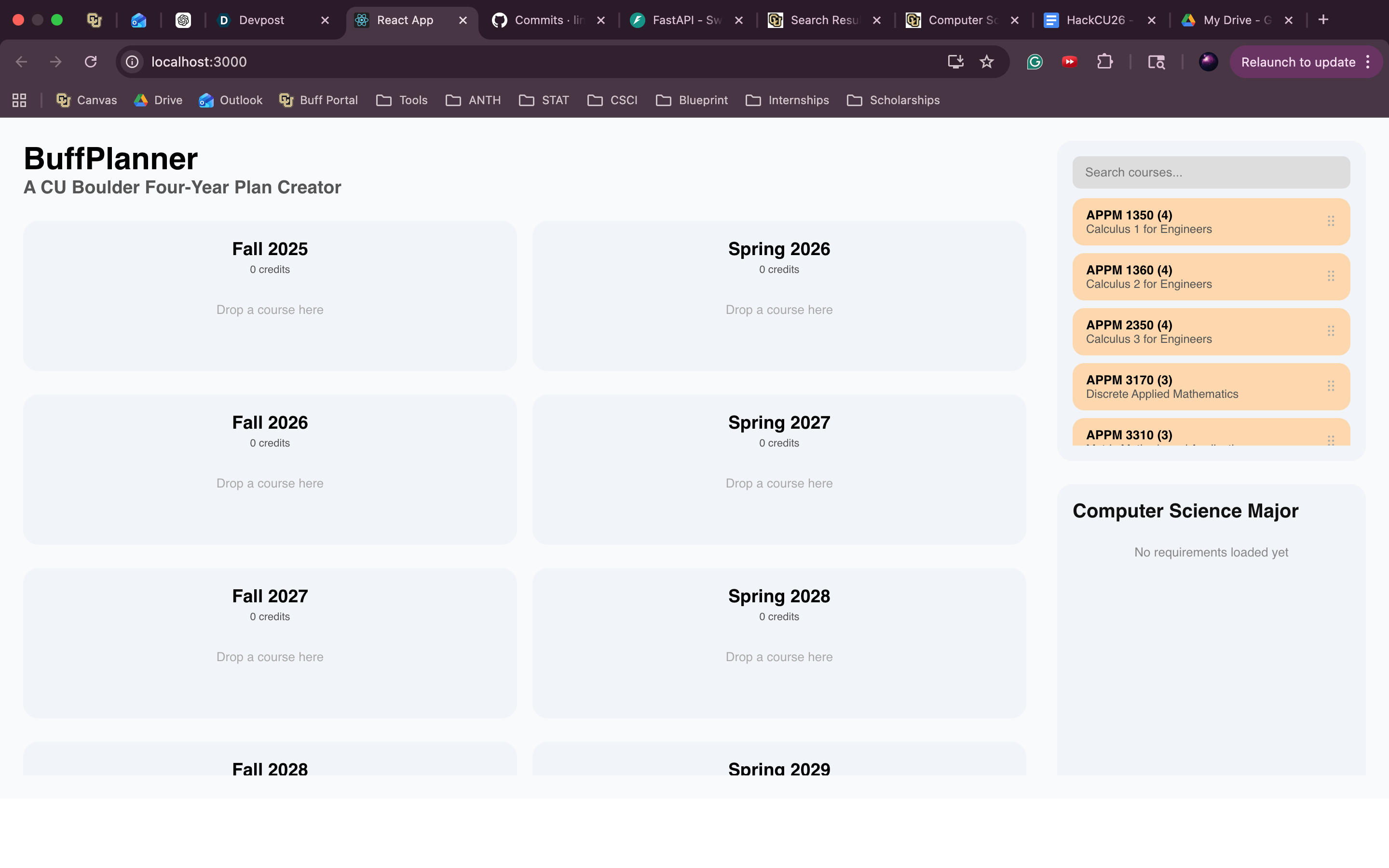Click the drag handle on APPM 1350
1389x868 pixels.
(x=1331, y=221)
